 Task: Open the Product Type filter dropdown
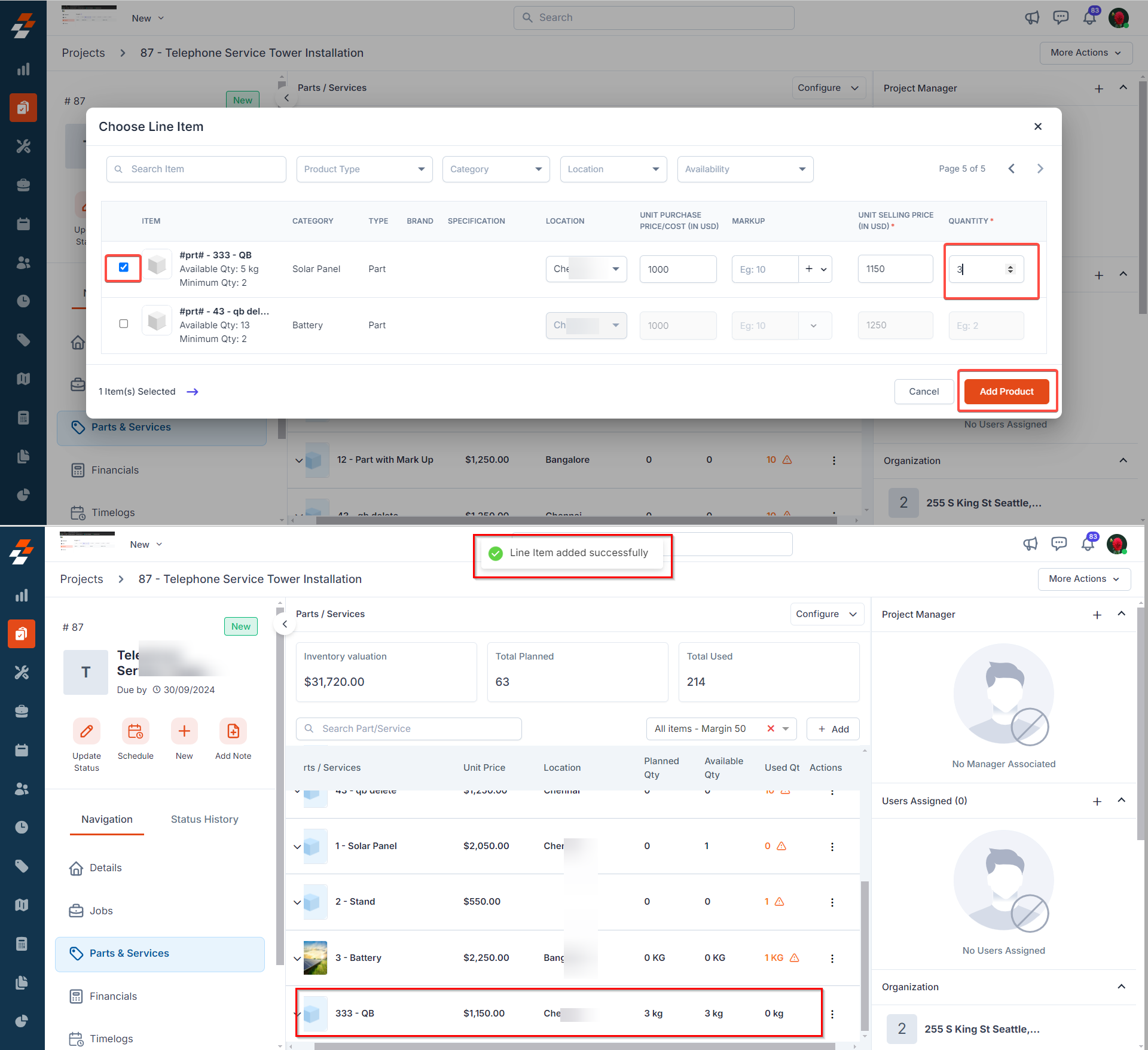(x=364, y=169)
